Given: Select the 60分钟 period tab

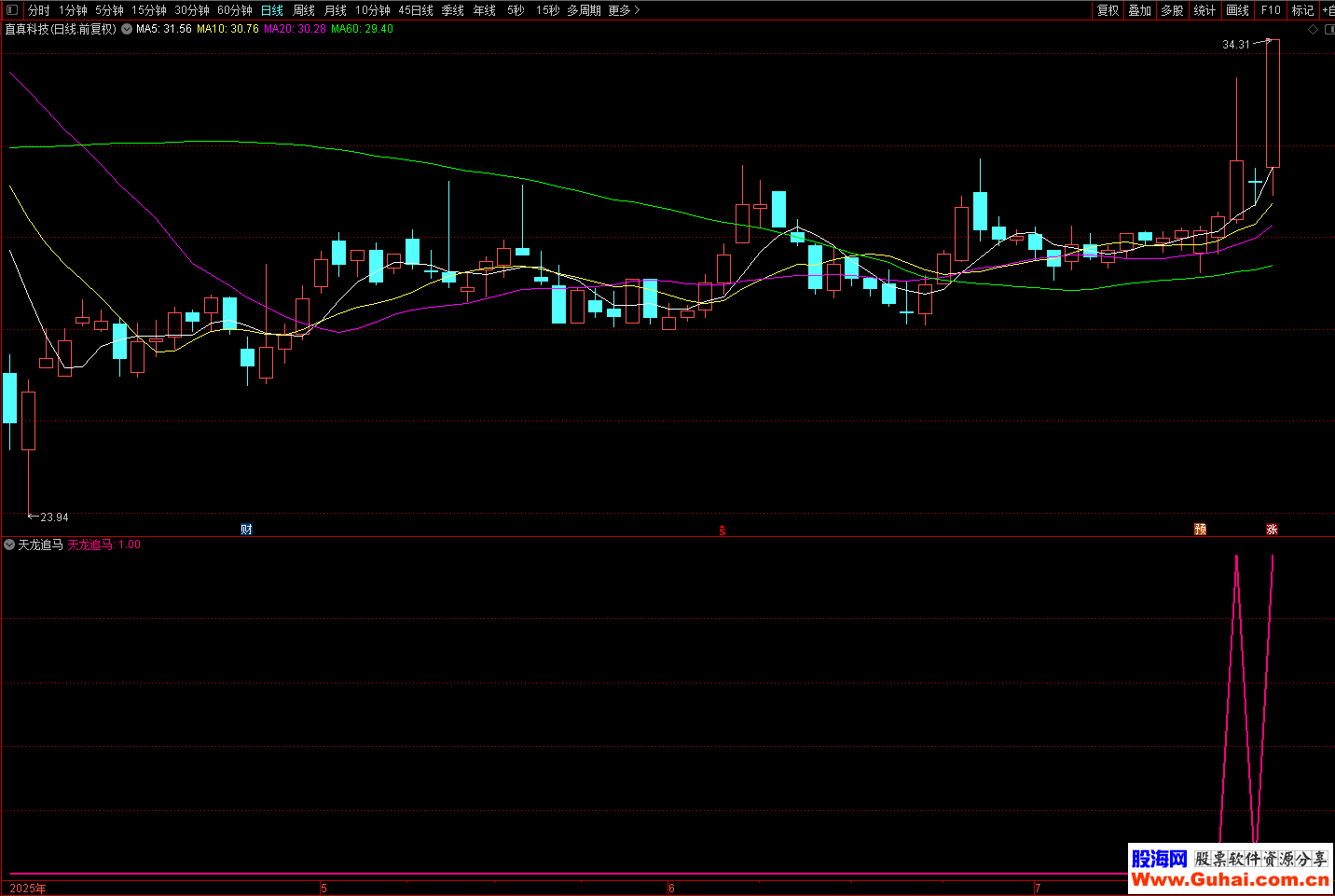Looking at the screenshot, I should click(x=235, y=10).
